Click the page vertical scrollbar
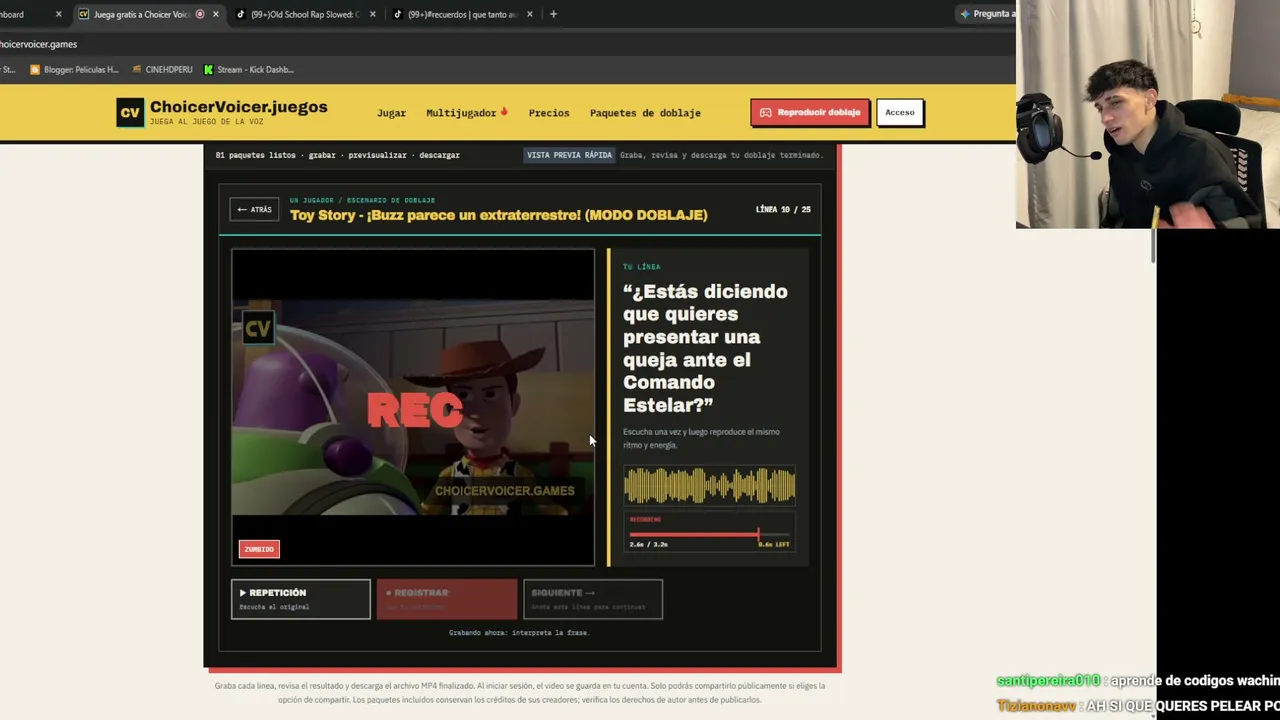 1152,246
